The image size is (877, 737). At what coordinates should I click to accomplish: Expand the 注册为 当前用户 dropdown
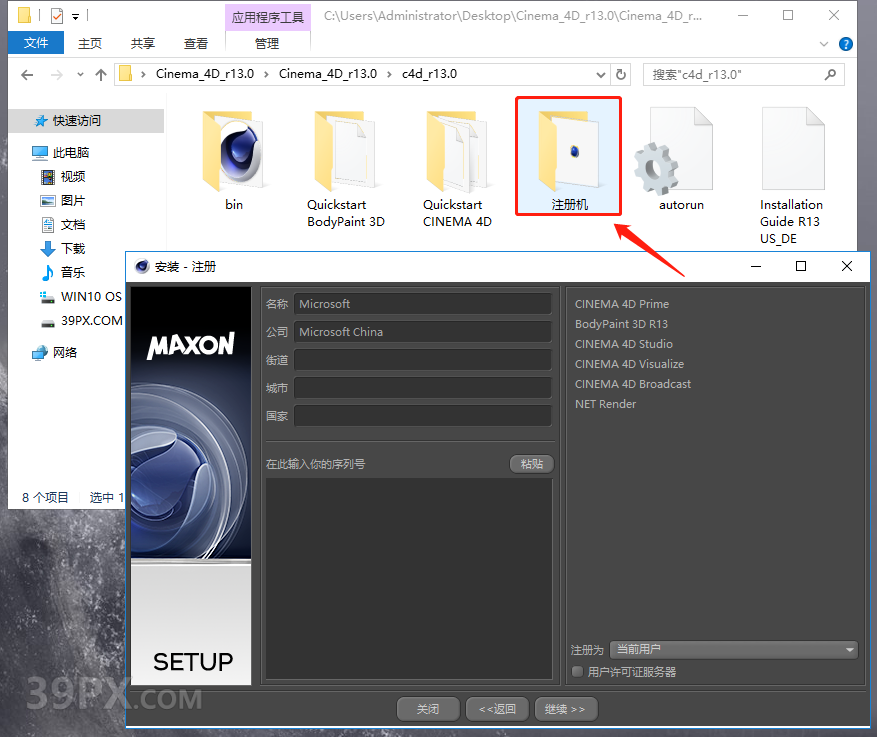coord(734,650)
